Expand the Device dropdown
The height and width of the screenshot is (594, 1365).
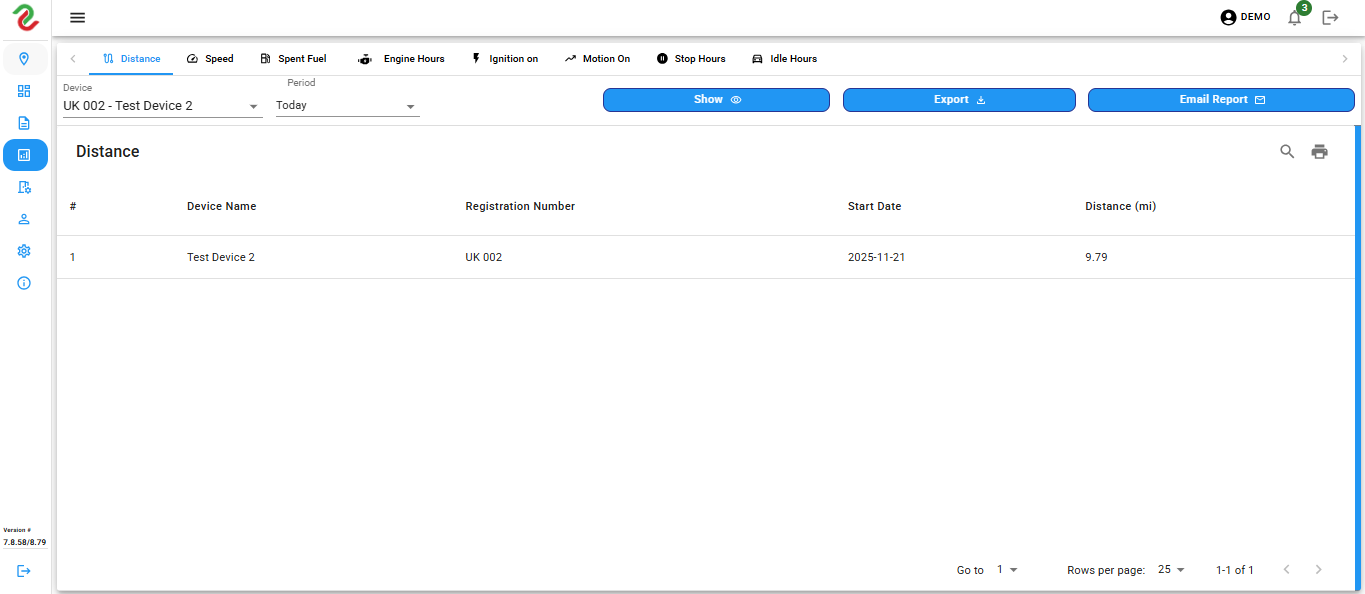tap(162, 106)
